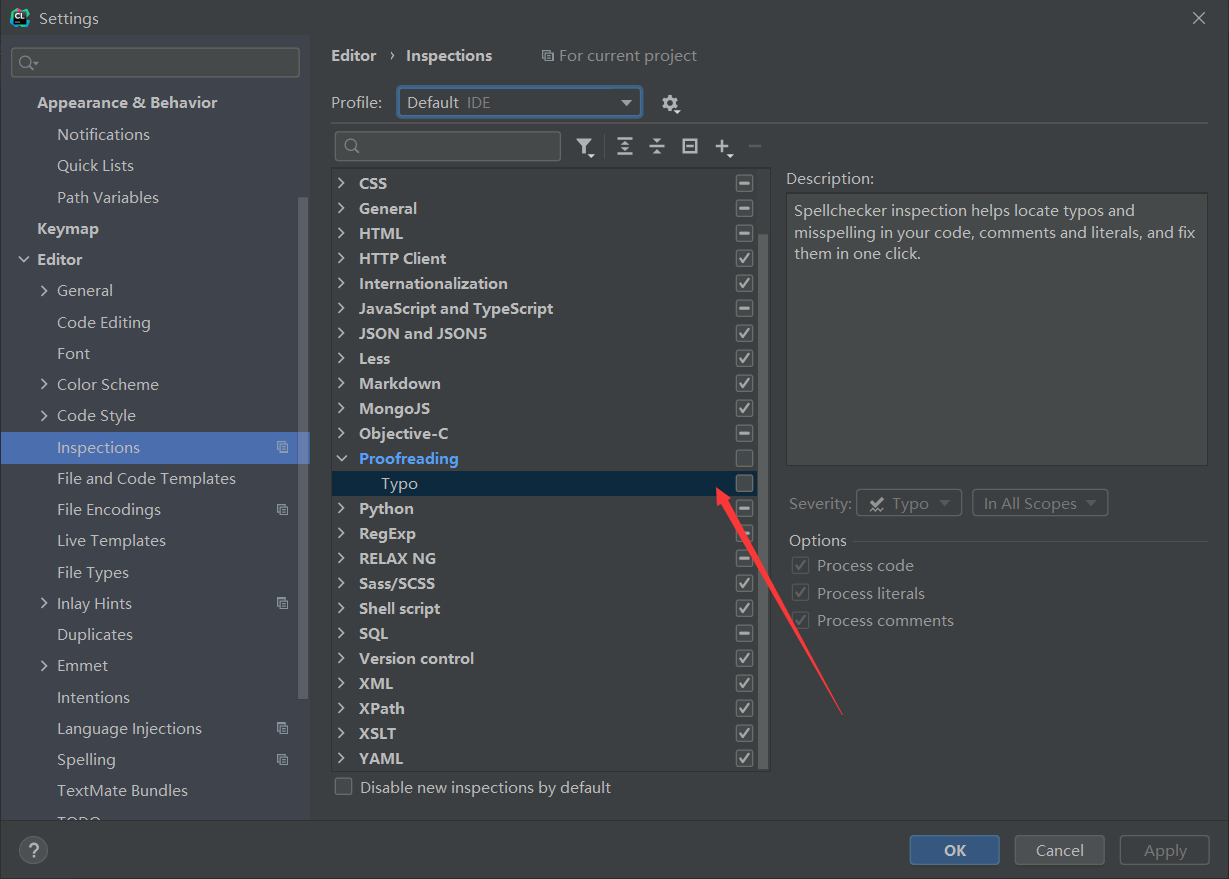1229x879 pixels.
Task: Toggle the Shell script checkbox
Action: pos(744,608)
